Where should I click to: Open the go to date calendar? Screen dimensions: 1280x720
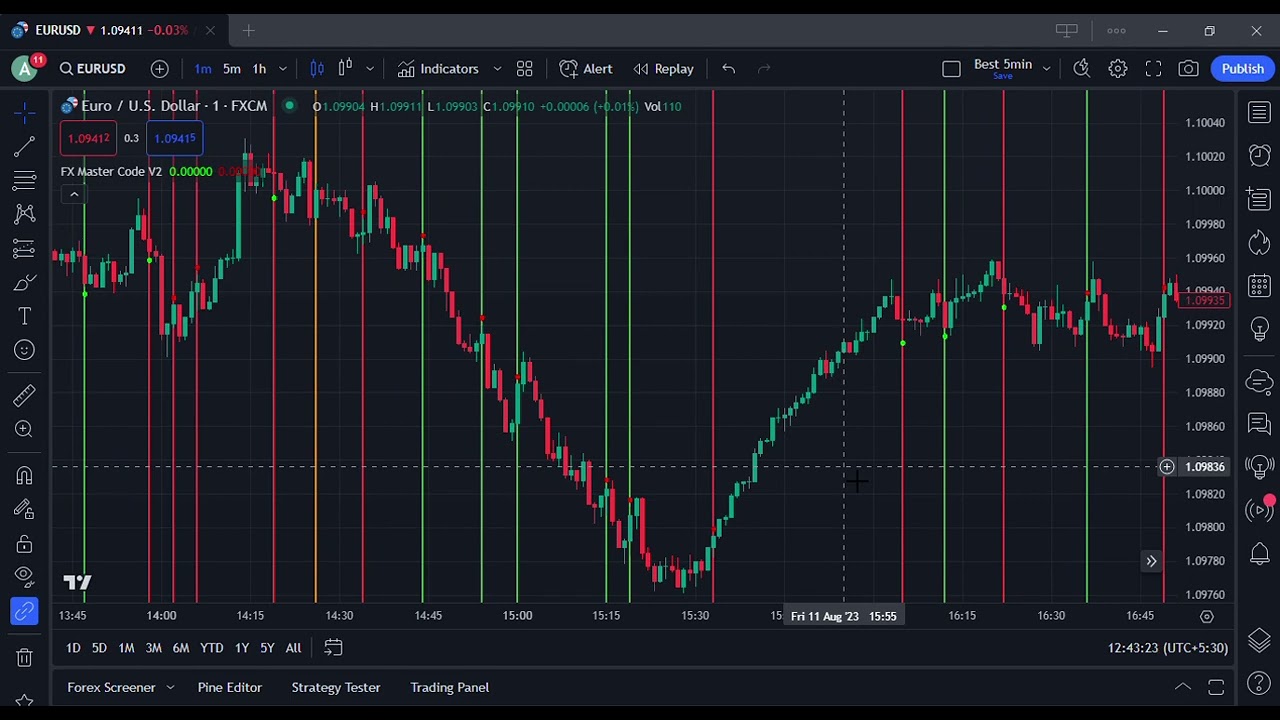pyautogui.click(x=333, y=648)
